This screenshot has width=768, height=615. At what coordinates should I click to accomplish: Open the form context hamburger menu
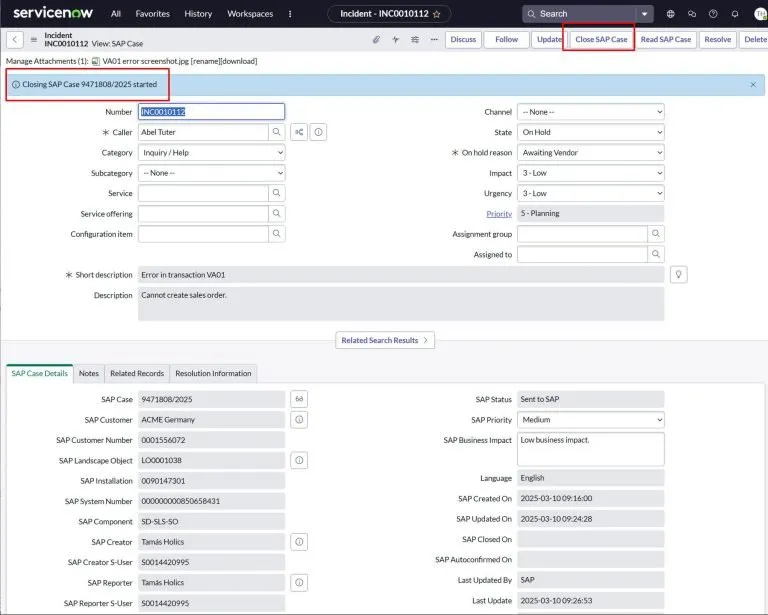pos(34,40)
